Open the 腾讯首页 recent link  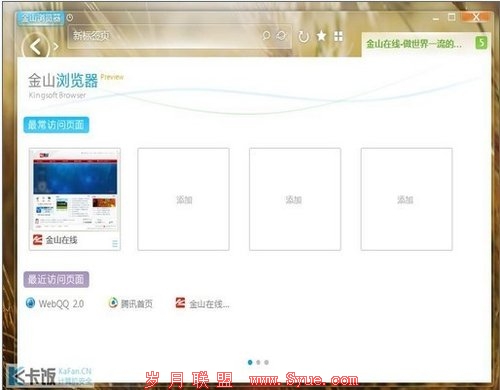[131, 303]
